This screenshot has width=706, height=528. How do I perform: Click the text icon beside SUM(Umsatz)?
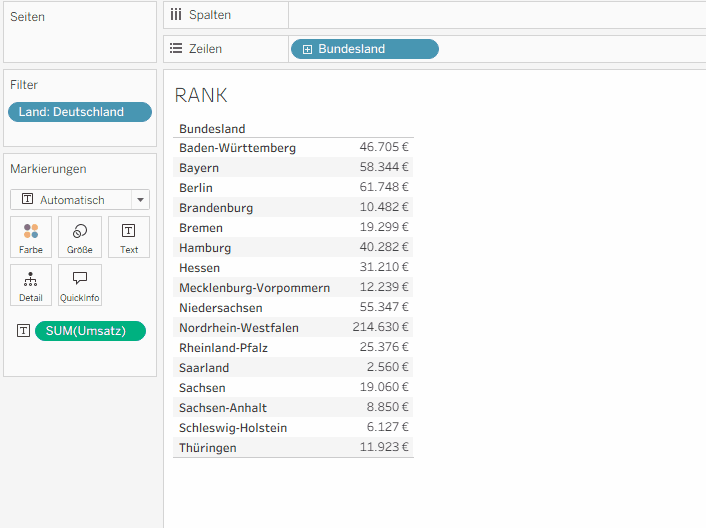tap(23, 331)
